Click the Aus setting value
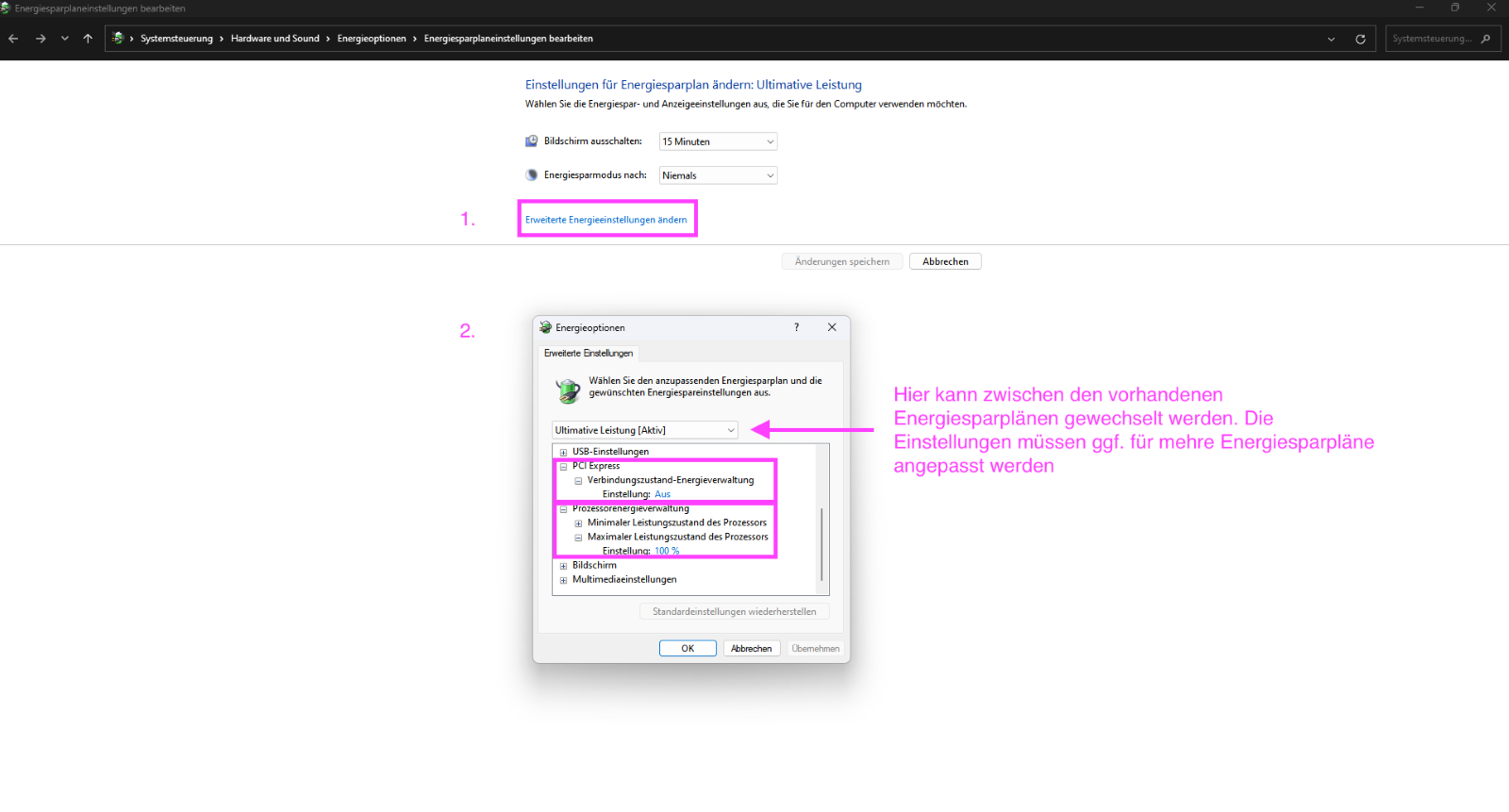The height and width of the screenshot is (812, 1509). click(662, 494)
